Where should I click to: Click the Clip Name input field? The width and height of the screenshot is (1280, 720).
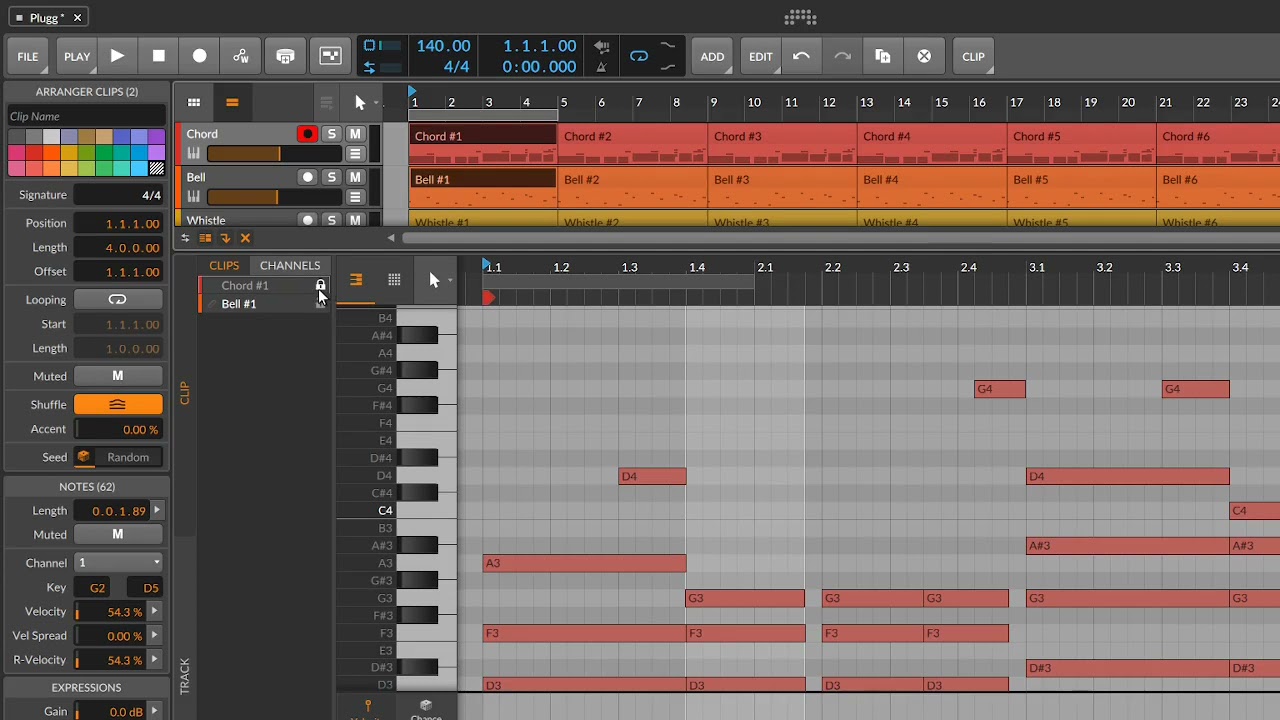[86, 116]
